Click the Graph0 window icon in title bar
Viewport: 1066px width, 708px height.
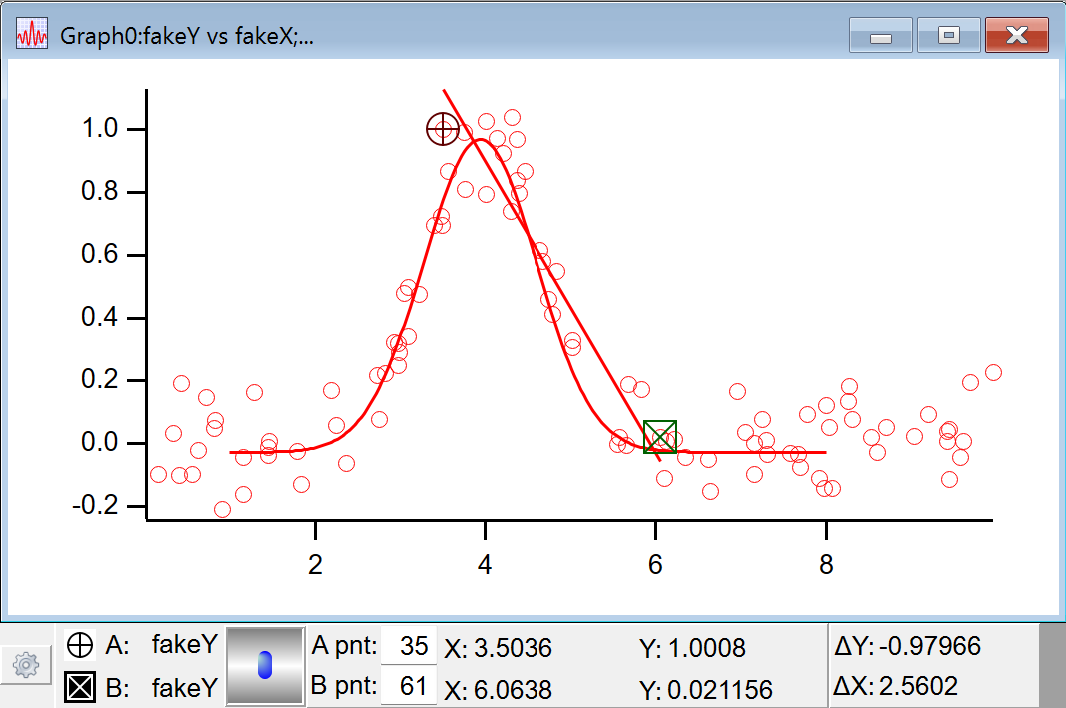click(x=32, y=36)
